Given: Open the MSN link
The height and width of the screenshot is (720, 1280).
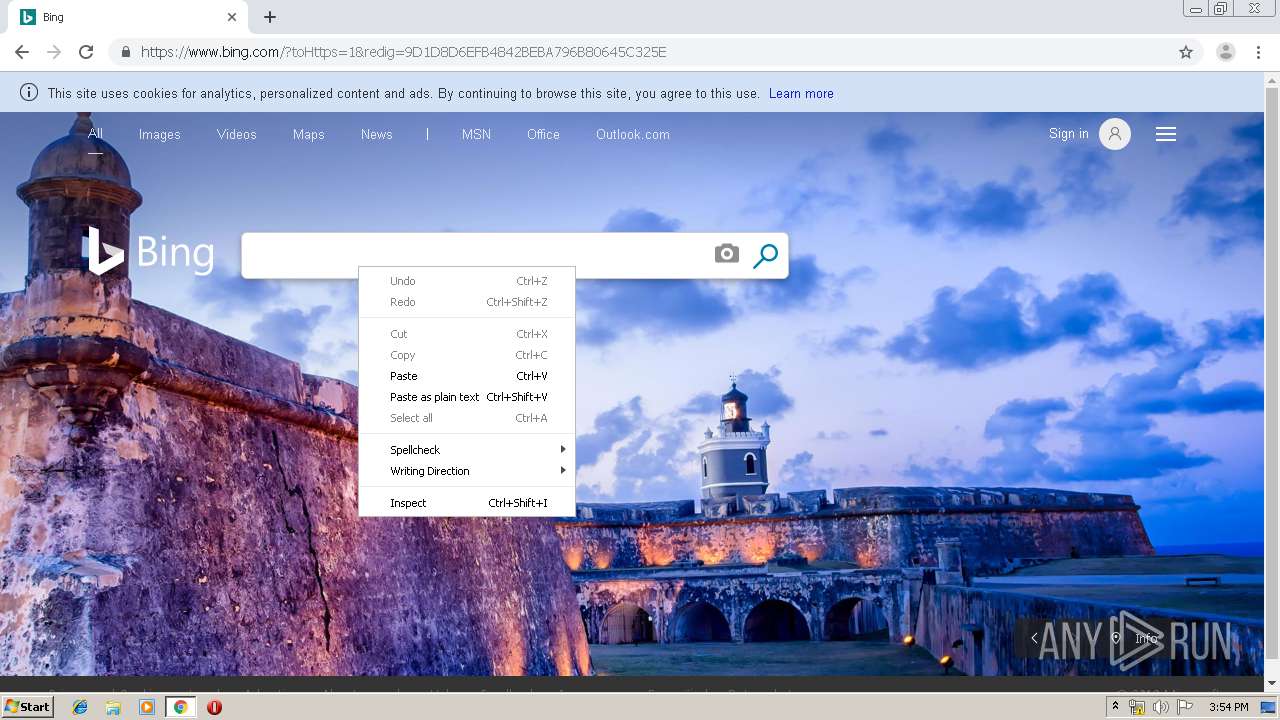Looking at the screenshot, I should 476,134.
